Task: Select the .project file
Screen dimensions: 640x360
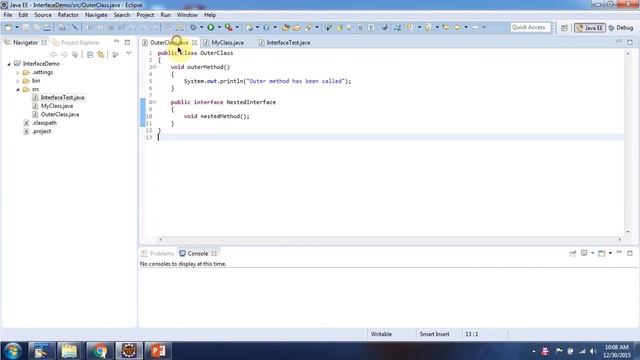Action: [x=41, y=131]
